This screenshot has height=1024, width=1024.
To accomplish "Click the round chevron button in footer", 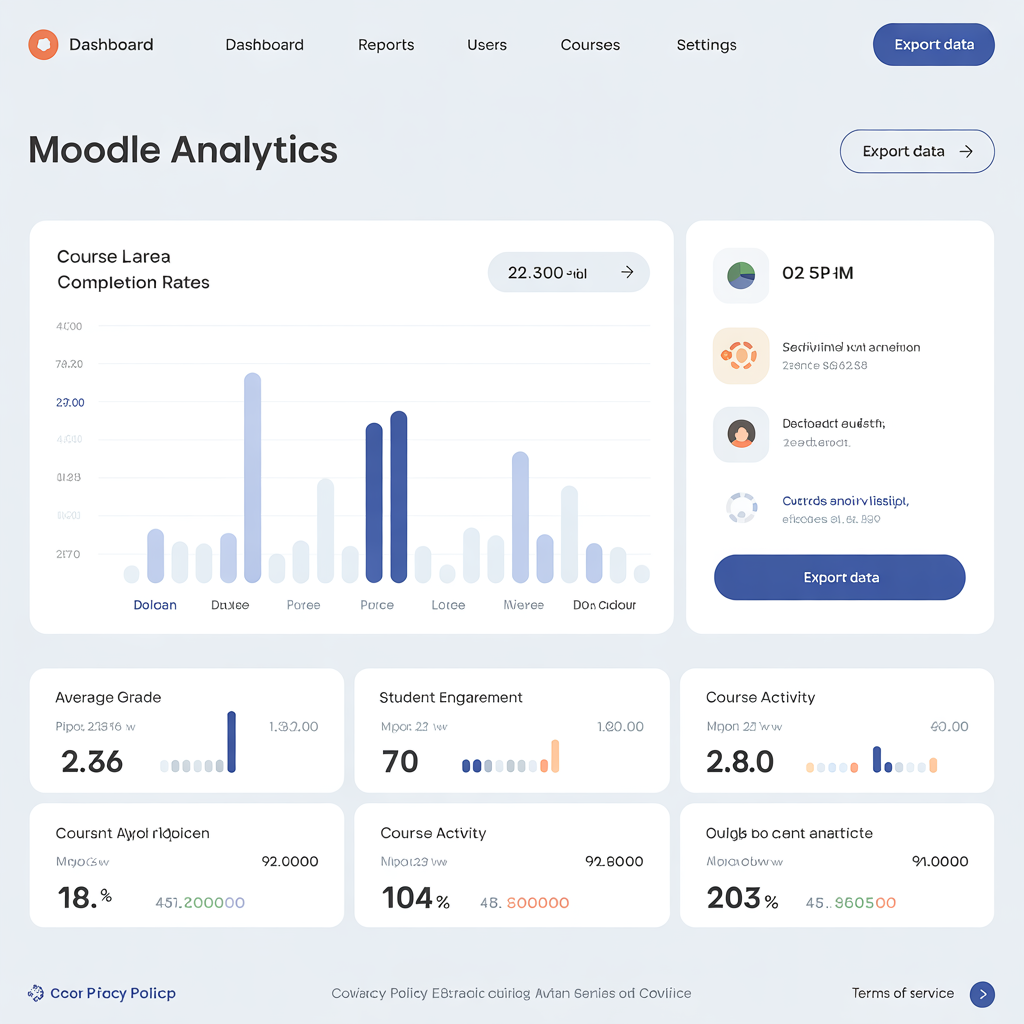I will pyautogui.click(x=982, y=994).
